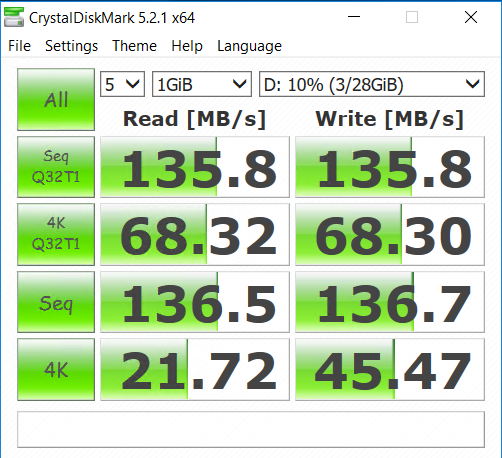Click the Seq Q32T1 write result 135.8

[390, 167]
